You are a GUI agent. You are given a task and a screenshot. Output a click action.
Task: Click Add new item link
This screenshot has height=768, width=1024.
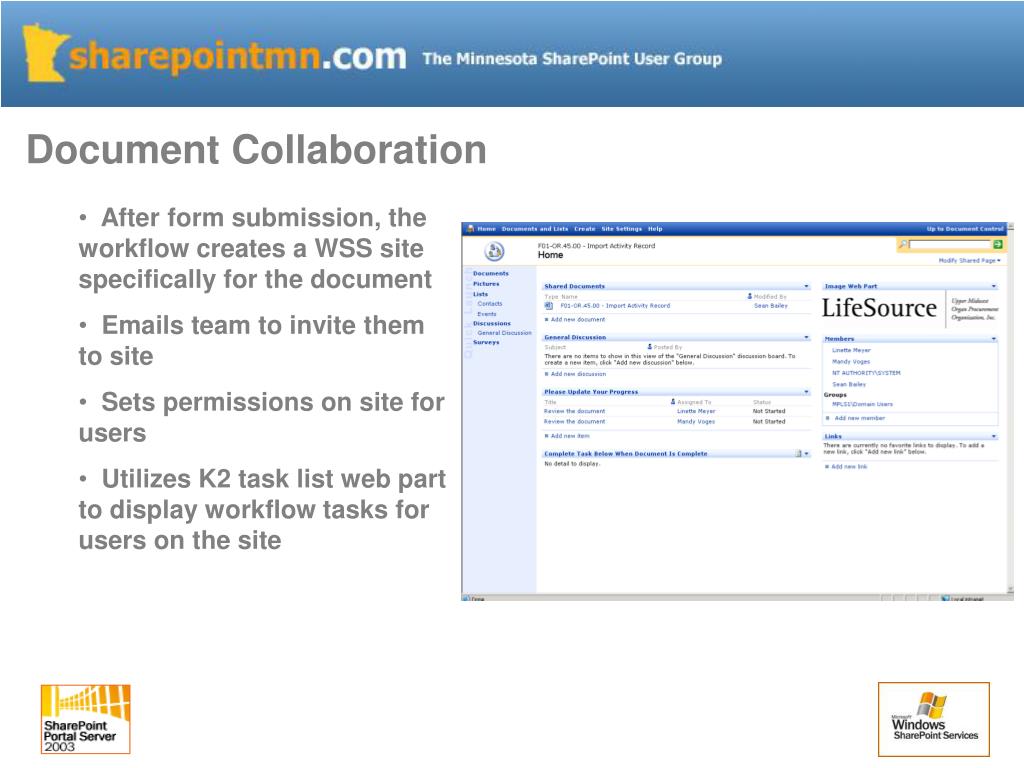(569, 436)
